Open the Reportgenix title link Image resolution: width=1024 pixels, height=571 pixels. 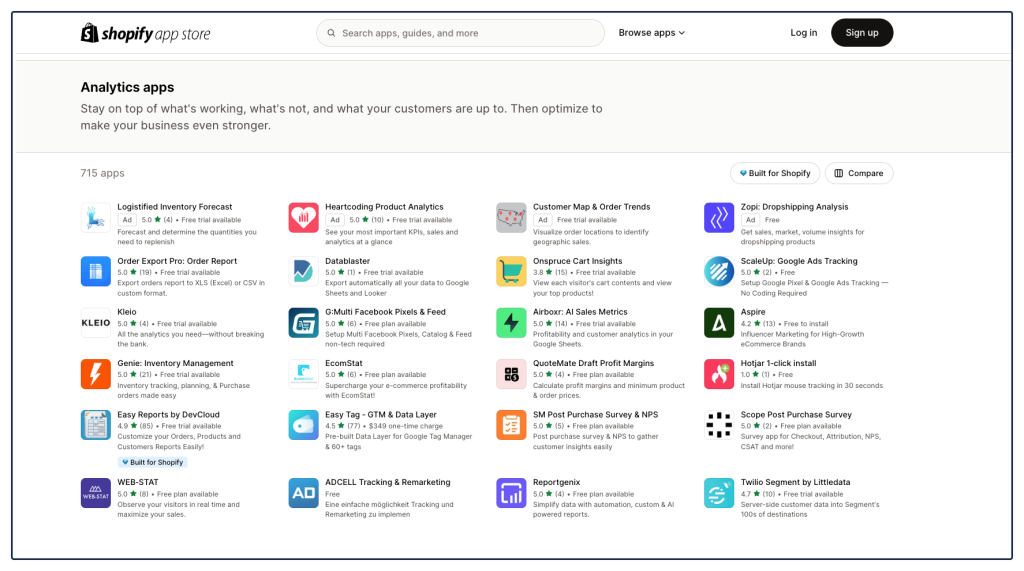[x=556, y=482]
